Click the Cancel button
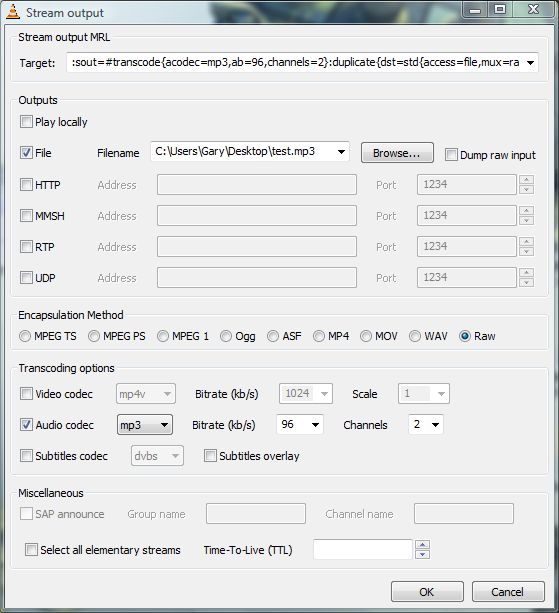Viewport: 559px width, 613px height. 508,591
